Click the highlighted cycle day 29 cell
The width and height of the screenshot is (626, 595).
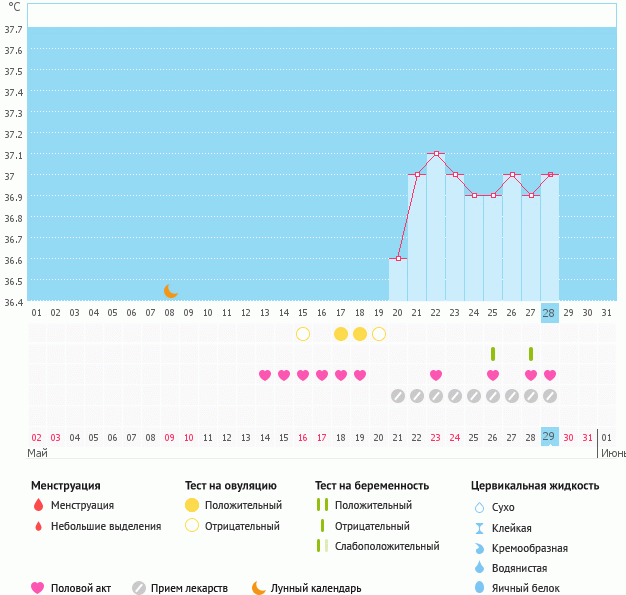pos(549,437)
